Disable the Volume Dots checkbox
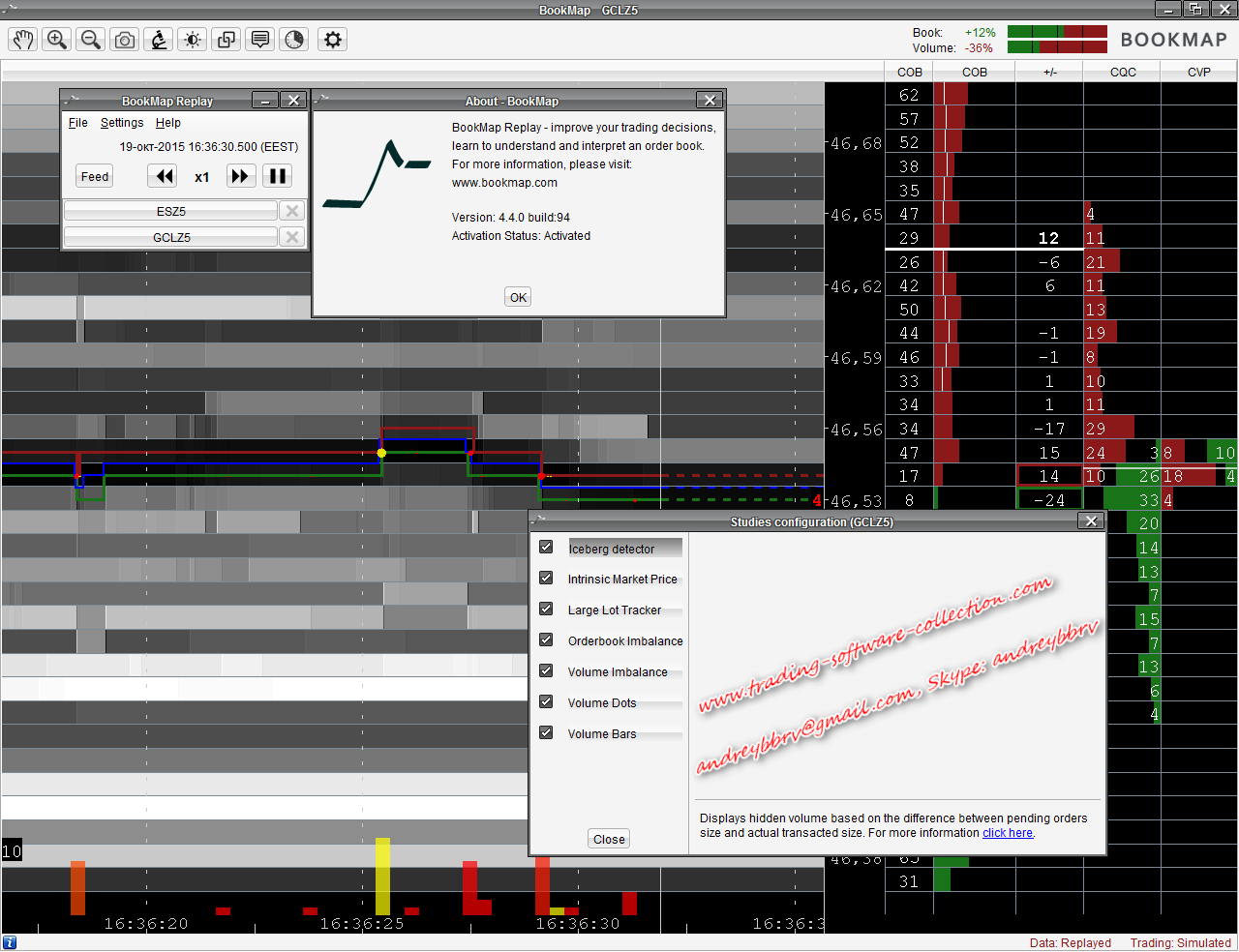This screenshot has height=952, width=1239. (546, 702)
